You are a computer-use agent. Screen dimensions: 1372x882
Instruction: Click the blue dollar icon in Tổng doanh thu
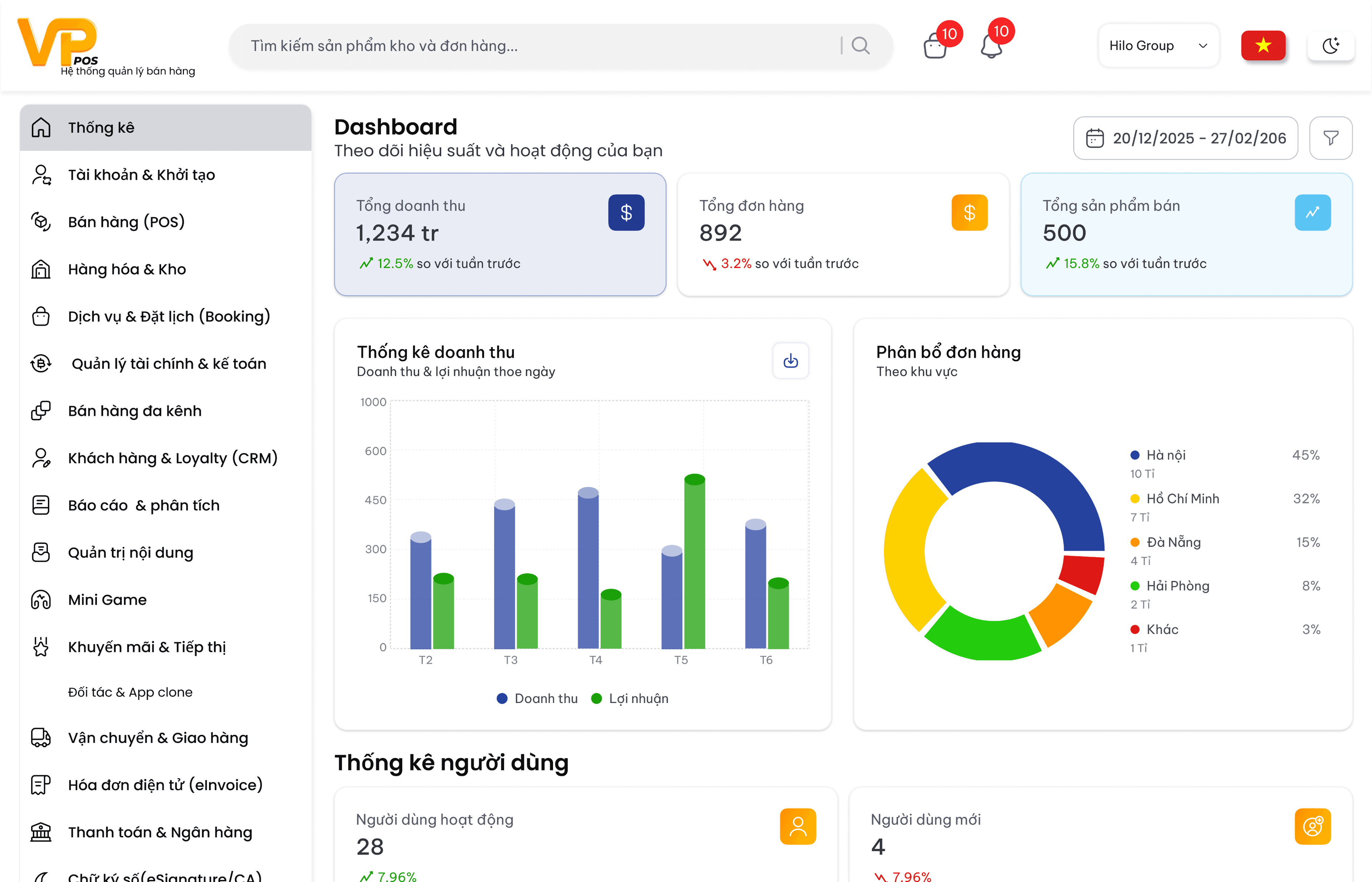[626, 213]
